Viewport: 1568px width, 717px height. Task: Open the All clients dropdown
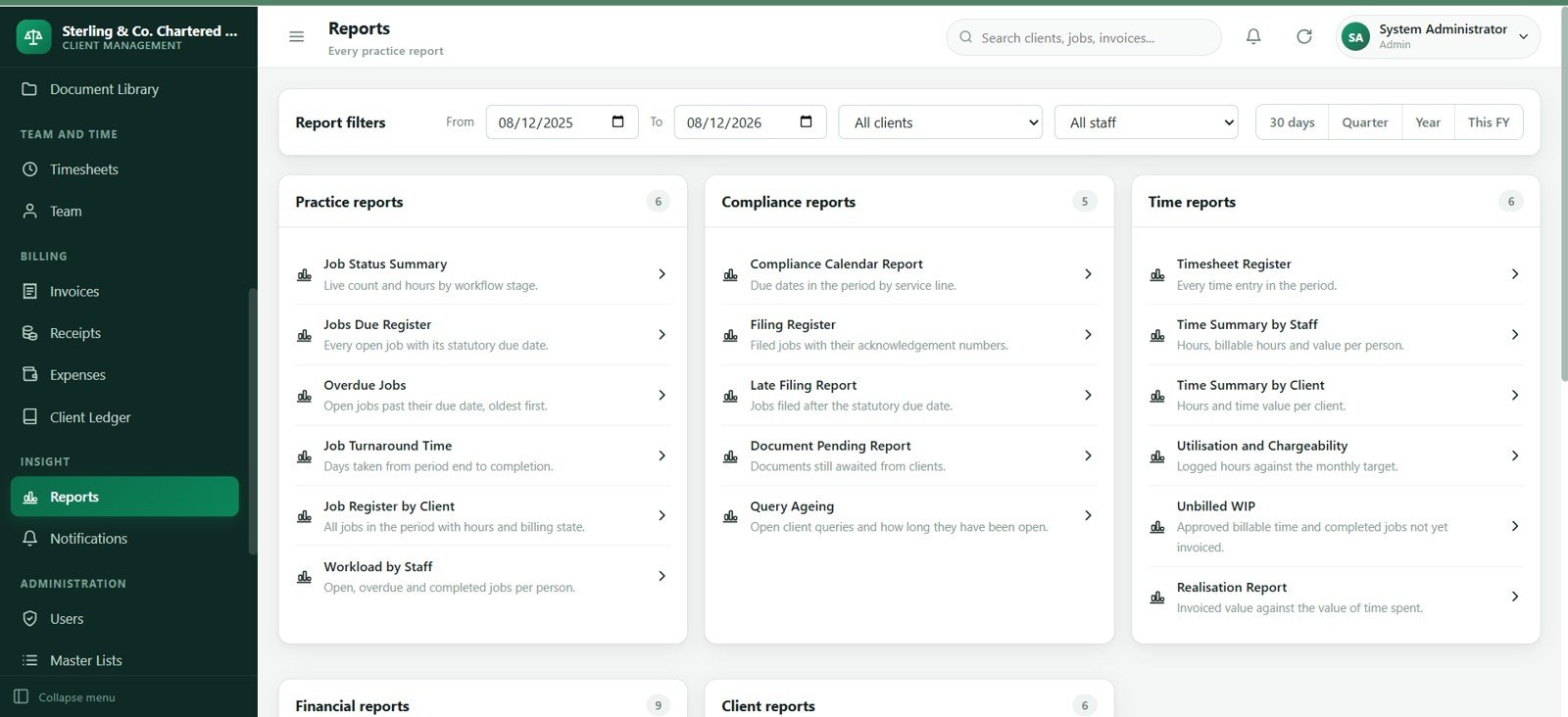point(941,122)
